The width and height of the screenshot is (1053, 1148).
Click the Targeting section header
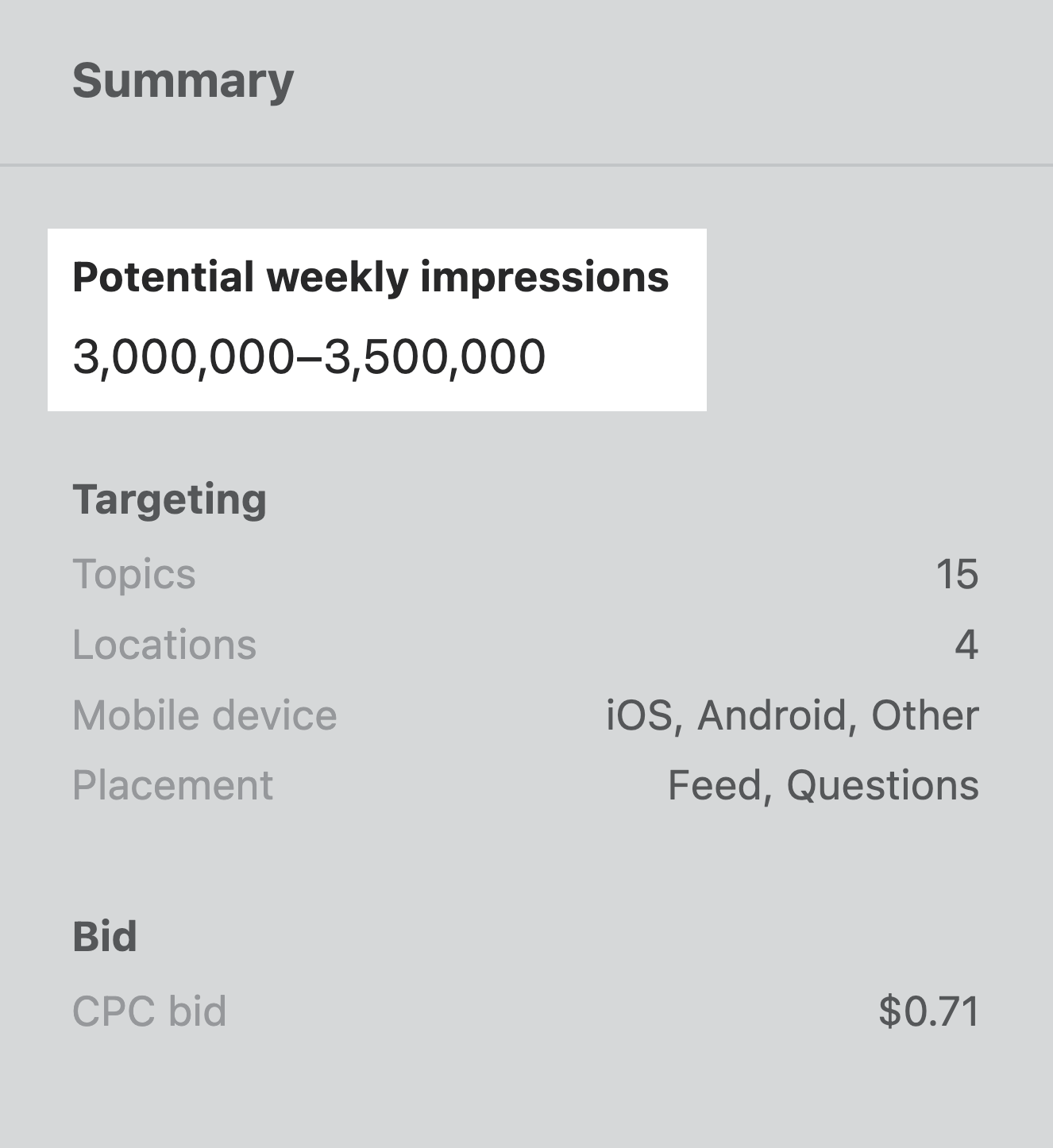[x=170, y=499]
